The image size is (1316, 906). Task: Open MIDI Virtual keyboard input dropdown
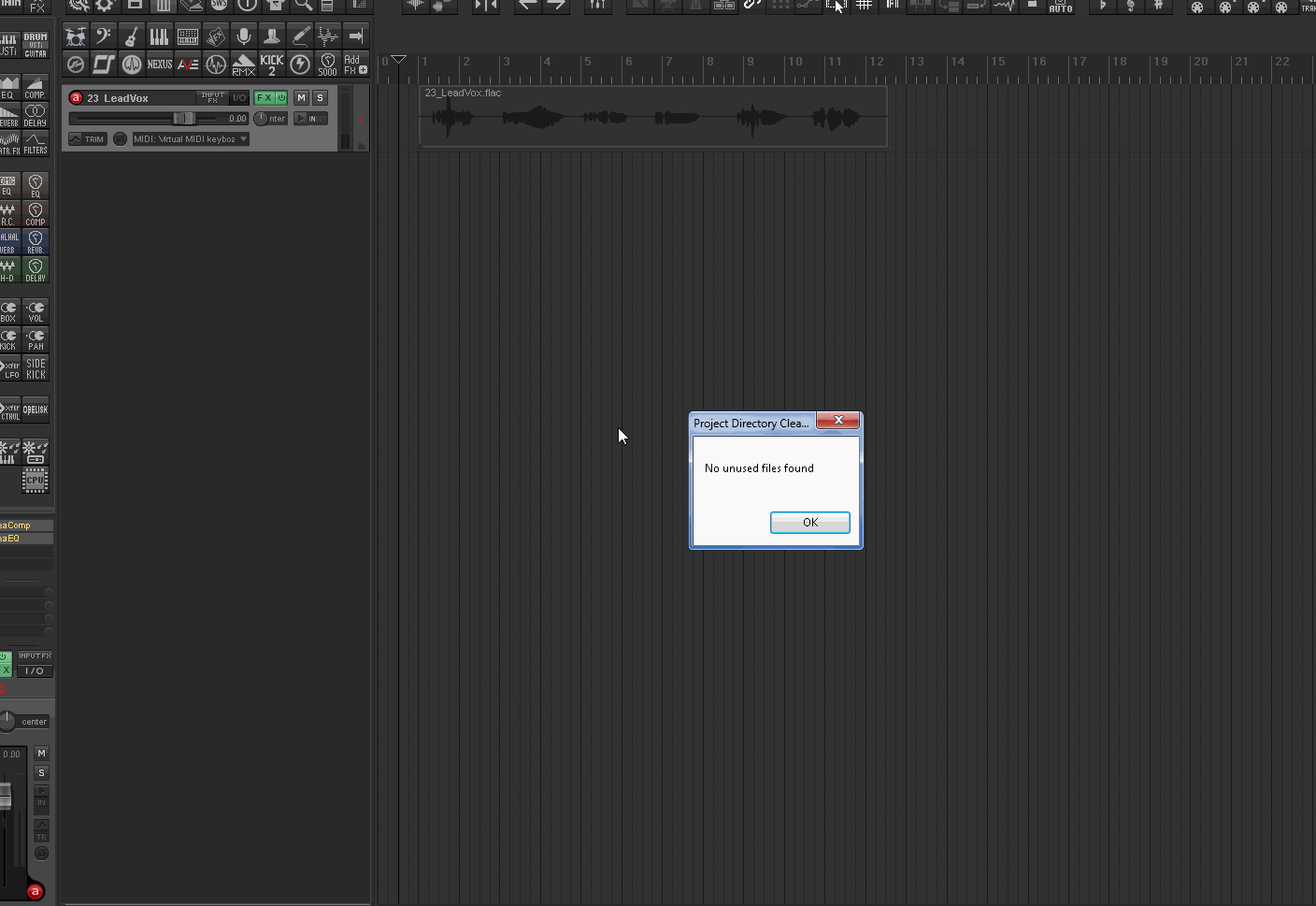pyautogui.click(x=191, y=139)
